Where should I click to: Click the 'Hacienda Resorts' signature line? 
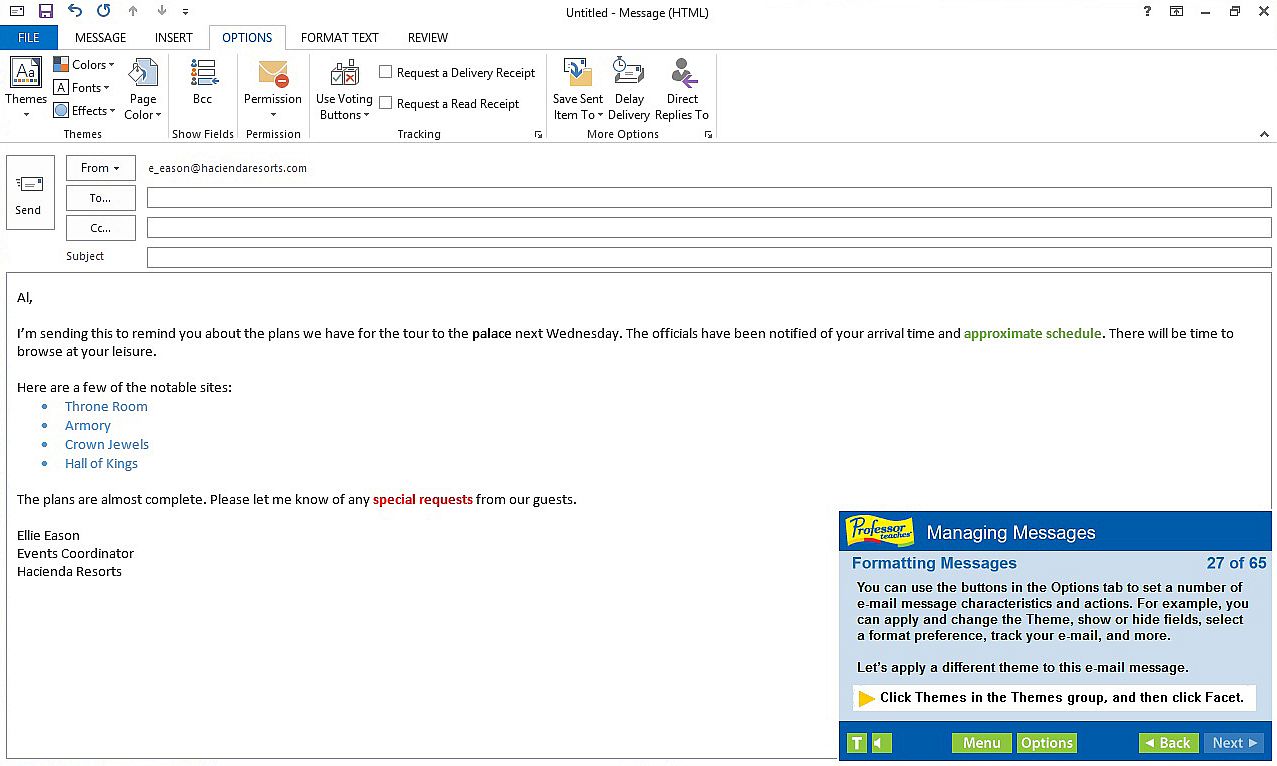(x=69, y=571)
